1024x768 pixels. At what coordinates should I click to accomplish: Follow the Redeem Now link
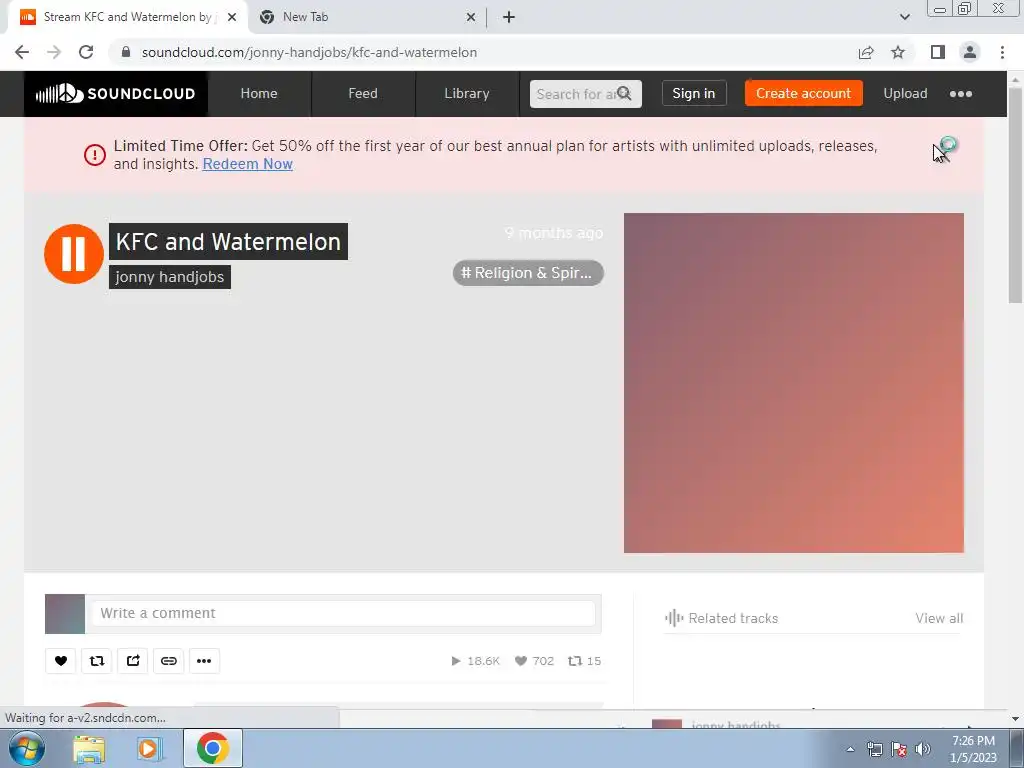point(248,164)
